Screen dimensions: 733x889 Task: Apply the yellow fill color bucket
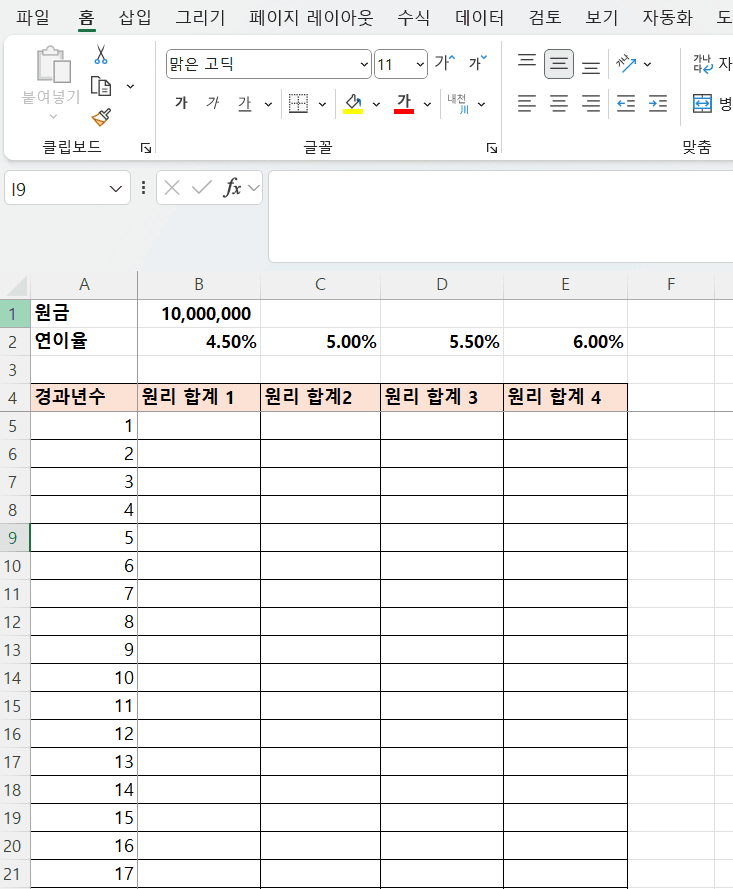click(352, 103)
